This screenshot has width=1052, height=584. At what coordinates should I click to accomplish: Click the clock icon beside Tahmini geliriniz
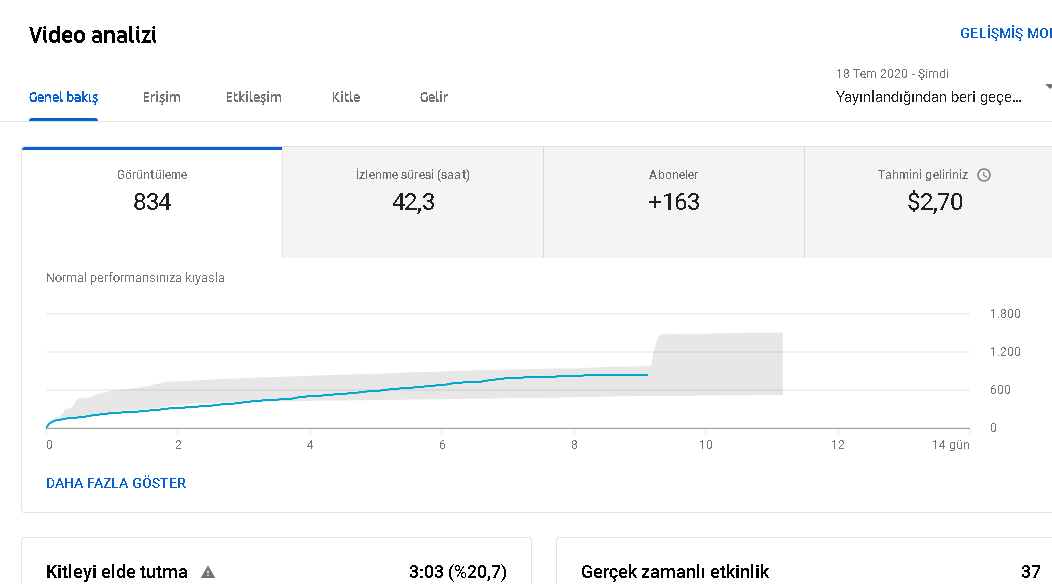coord(984,175)
